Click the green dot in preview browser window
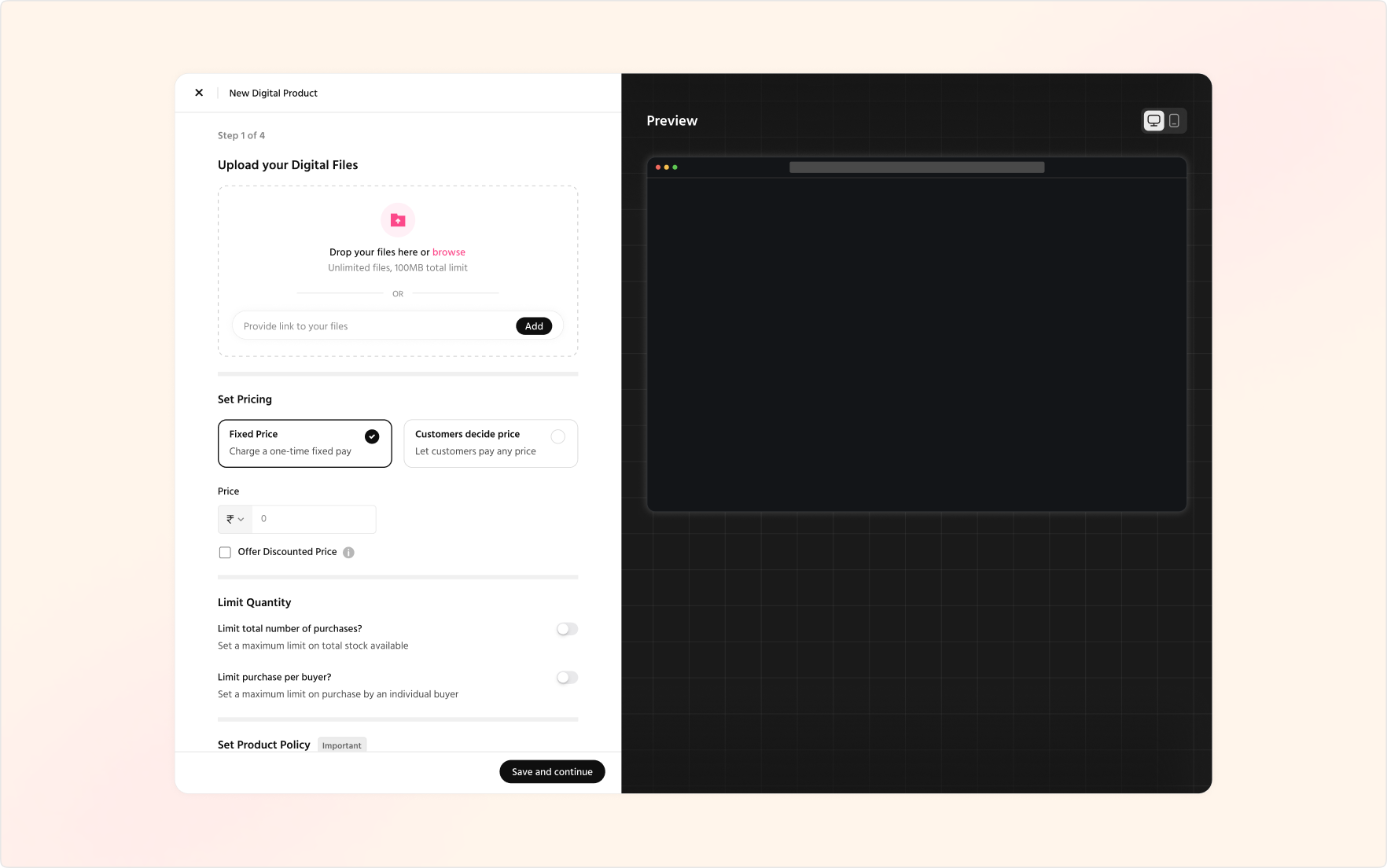 pos(675,167)
